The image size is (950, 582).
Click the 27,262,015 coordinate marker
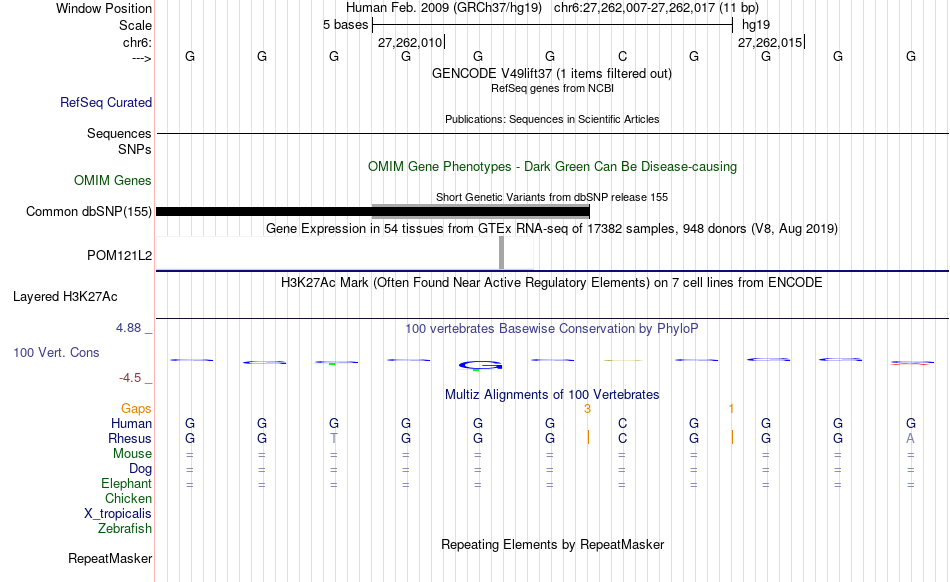[770, 42]
